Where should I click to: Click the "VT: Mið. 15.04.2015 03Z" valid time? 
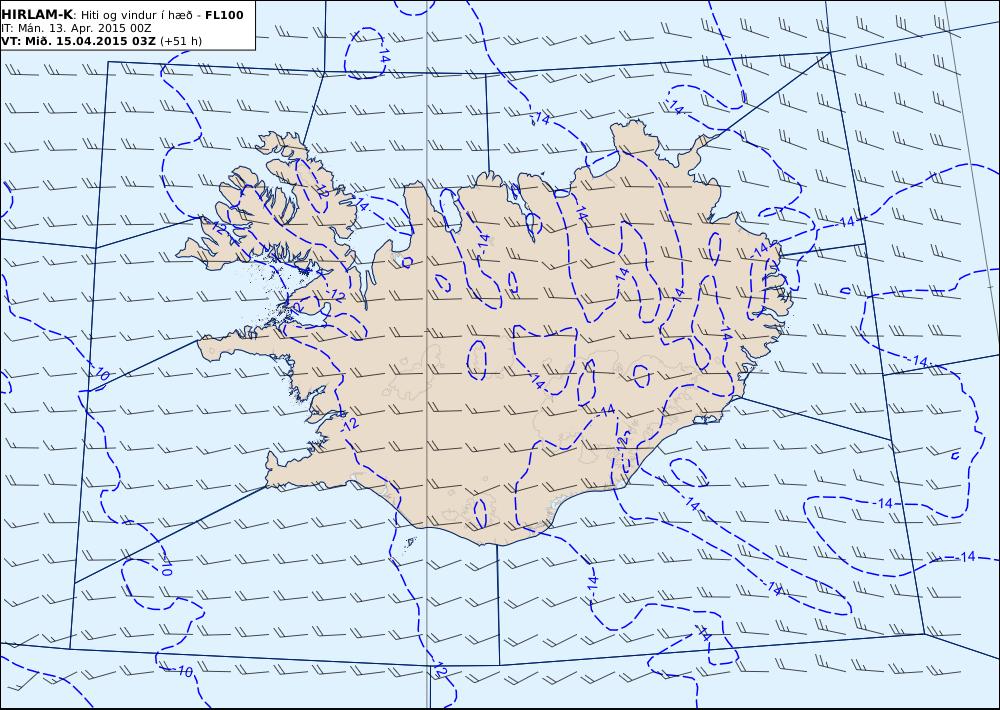tap(78, 41)
